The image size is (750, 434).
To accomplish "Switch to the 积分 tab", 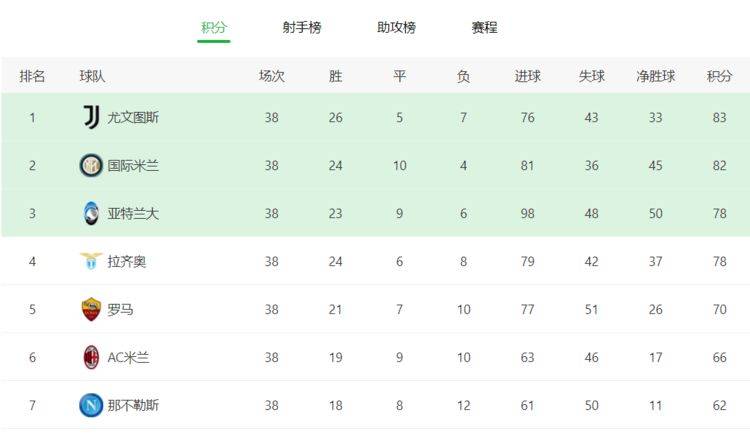I will point(213,27).
